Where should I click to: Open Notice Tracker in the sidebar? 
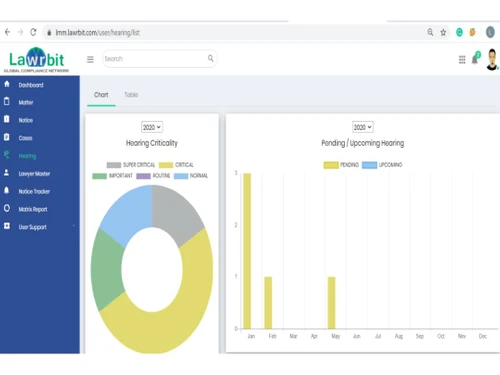34,192
